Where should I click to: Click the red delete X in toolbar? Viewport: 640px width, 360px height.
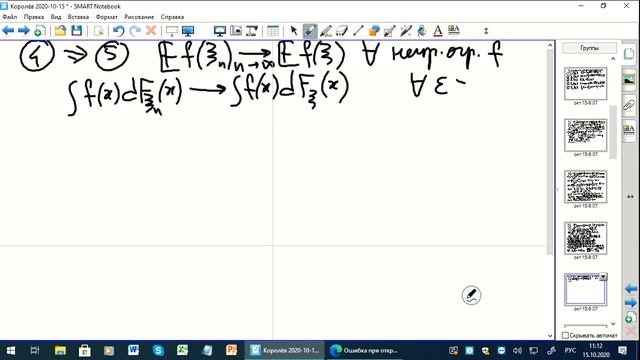(x=151, y=31)
